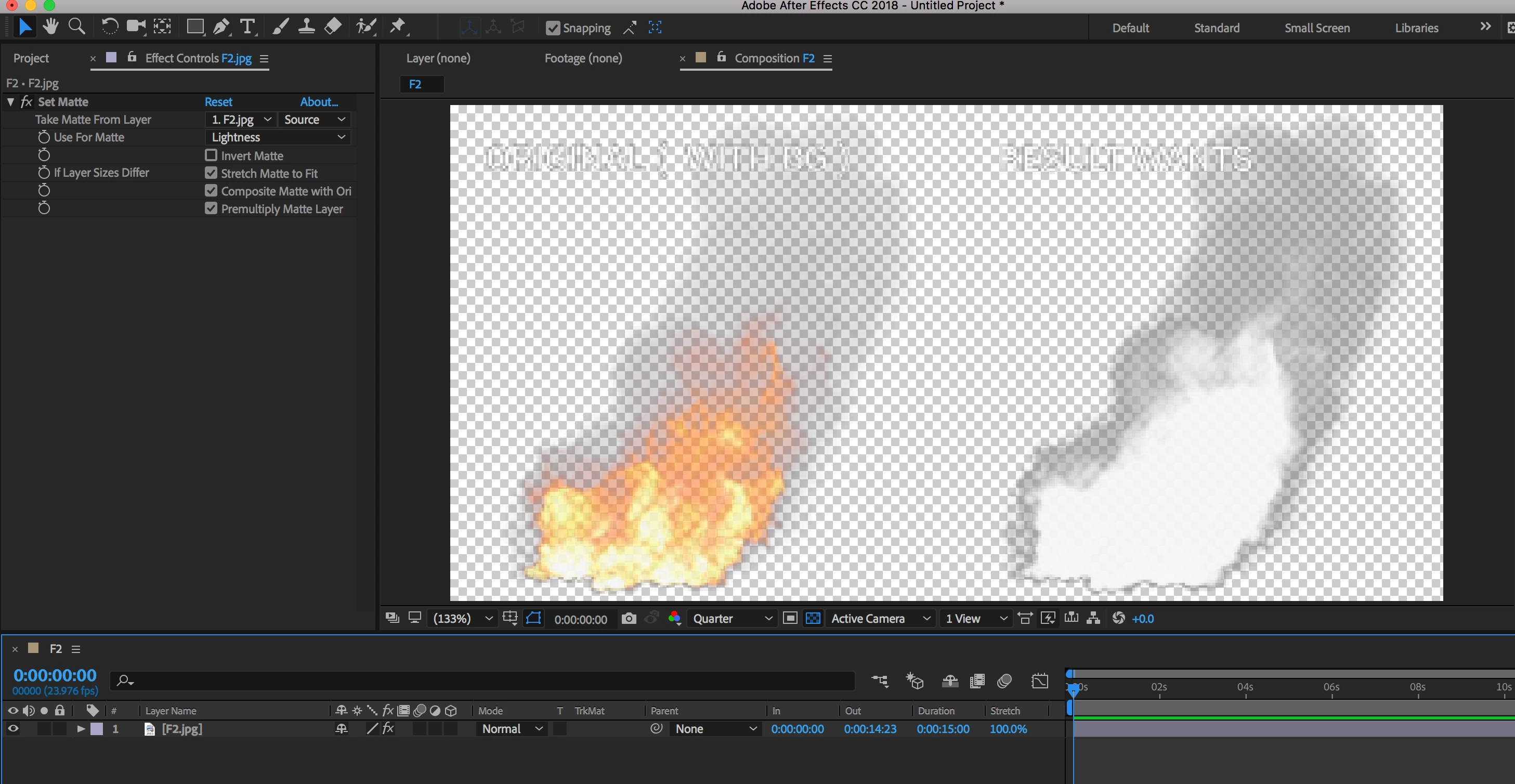
Task: Select the Hand tool
Action: [x=50, y=27]
